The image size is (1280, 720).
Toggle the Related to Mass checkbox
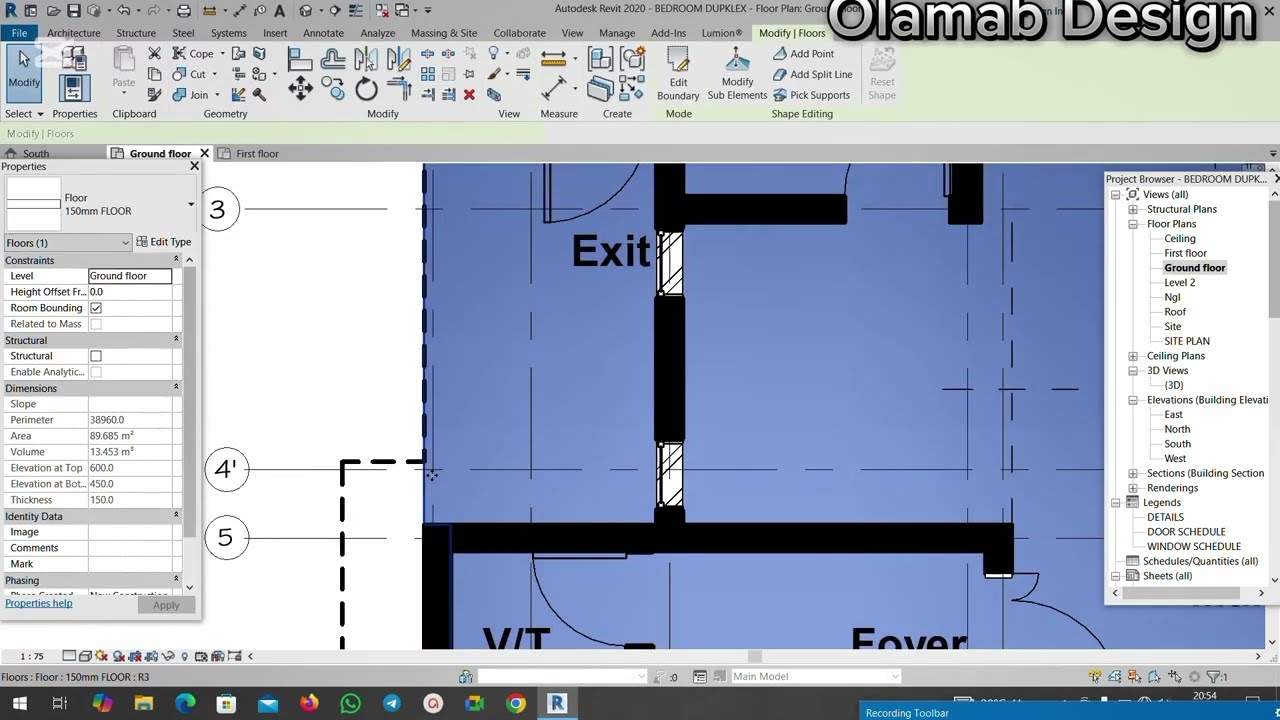(x=96, y=324)
